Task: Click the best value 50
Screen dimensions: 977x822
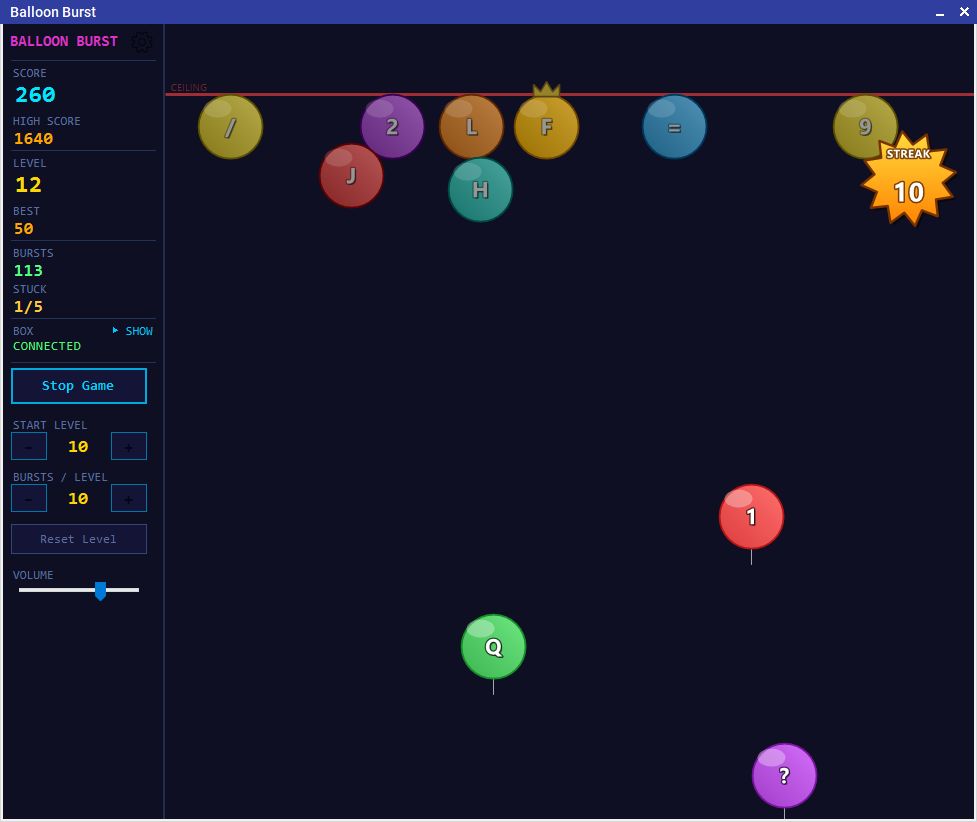Action: 24,229
